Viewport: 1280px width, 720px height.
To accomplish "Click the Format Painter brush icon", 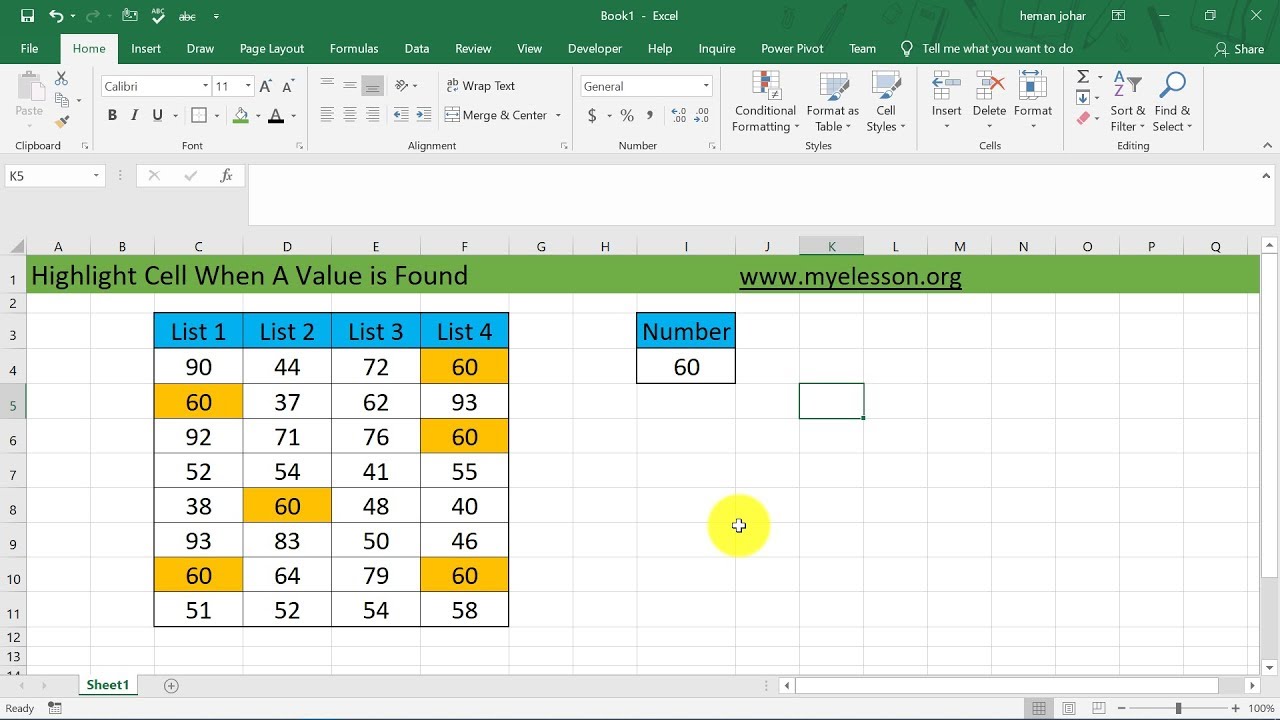I will pos(61,121).
